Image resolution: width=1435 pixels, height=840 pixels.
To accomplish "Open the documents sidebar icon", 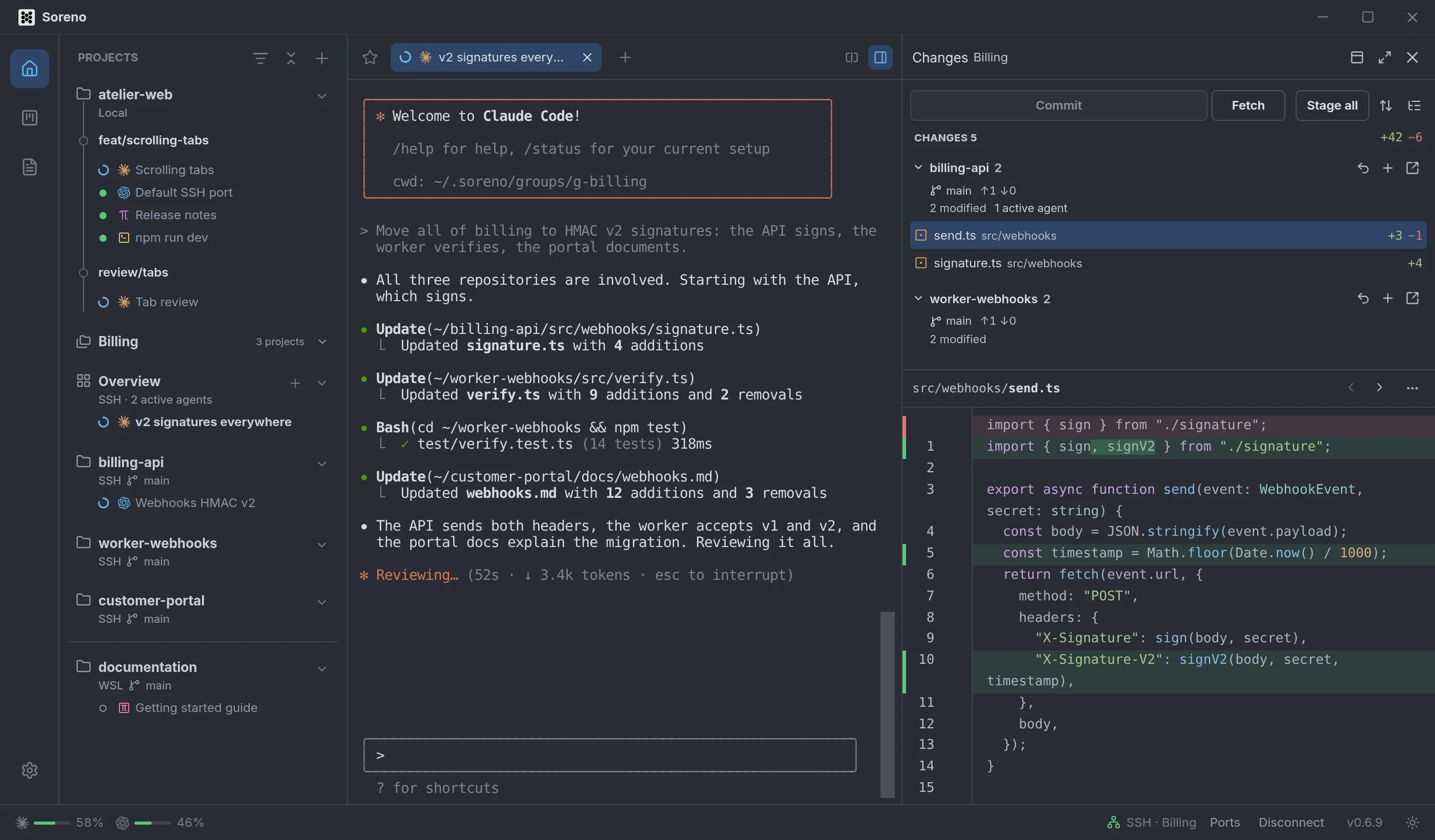I will coord(30,167).
